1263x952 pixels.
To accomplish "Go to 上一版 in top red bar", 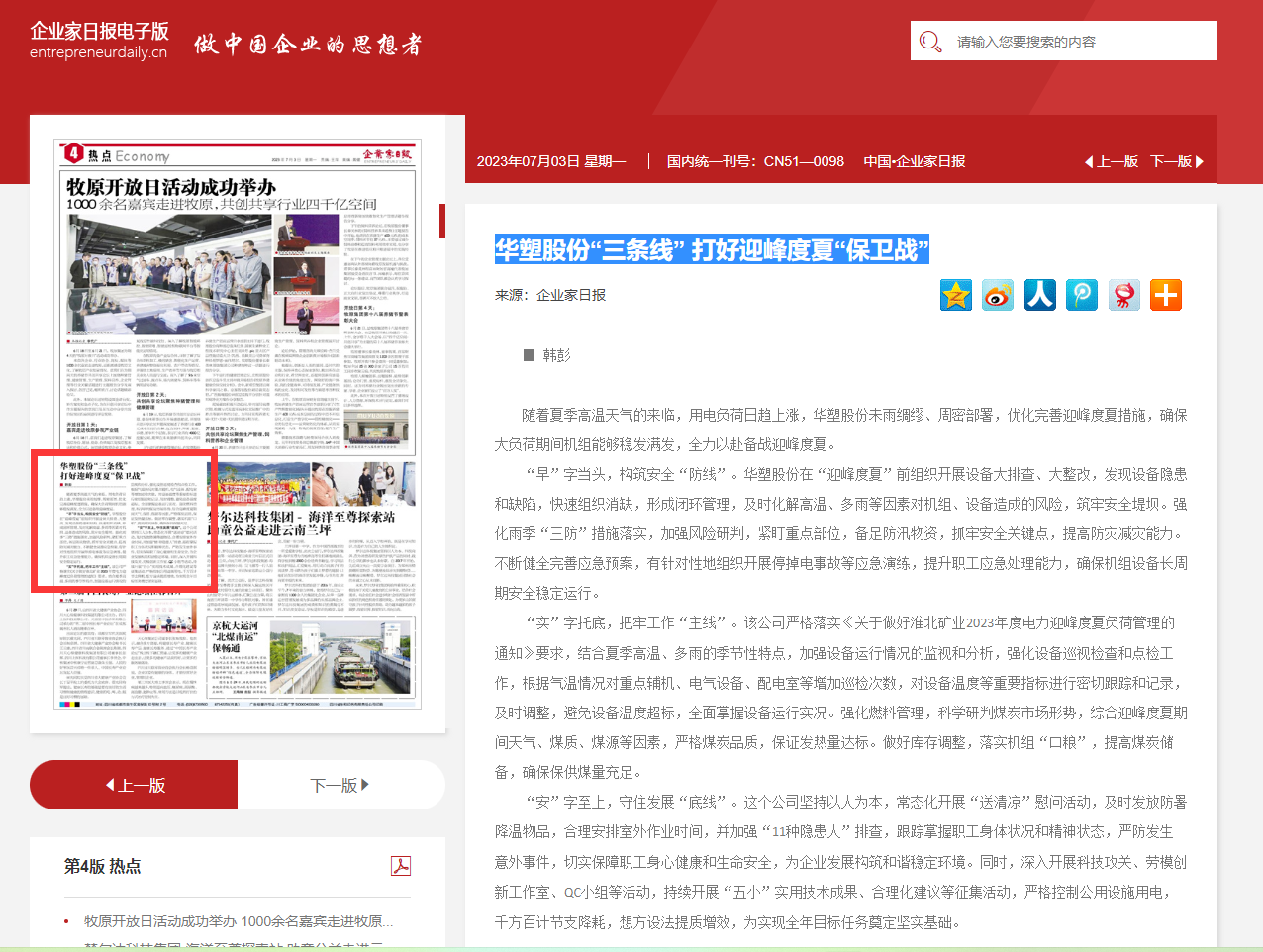I will coord(1112,161).
